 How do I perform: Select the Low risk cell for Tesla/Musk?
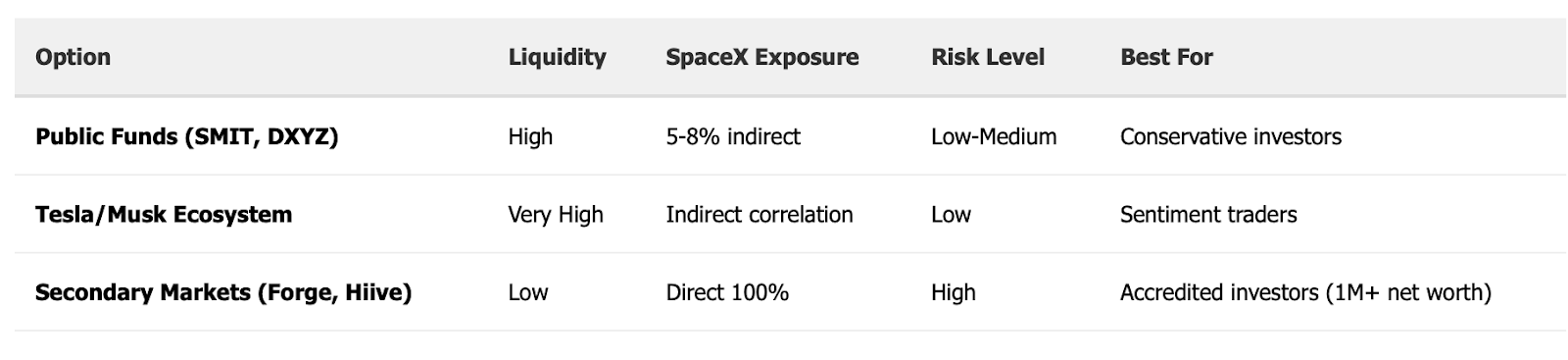951,214
